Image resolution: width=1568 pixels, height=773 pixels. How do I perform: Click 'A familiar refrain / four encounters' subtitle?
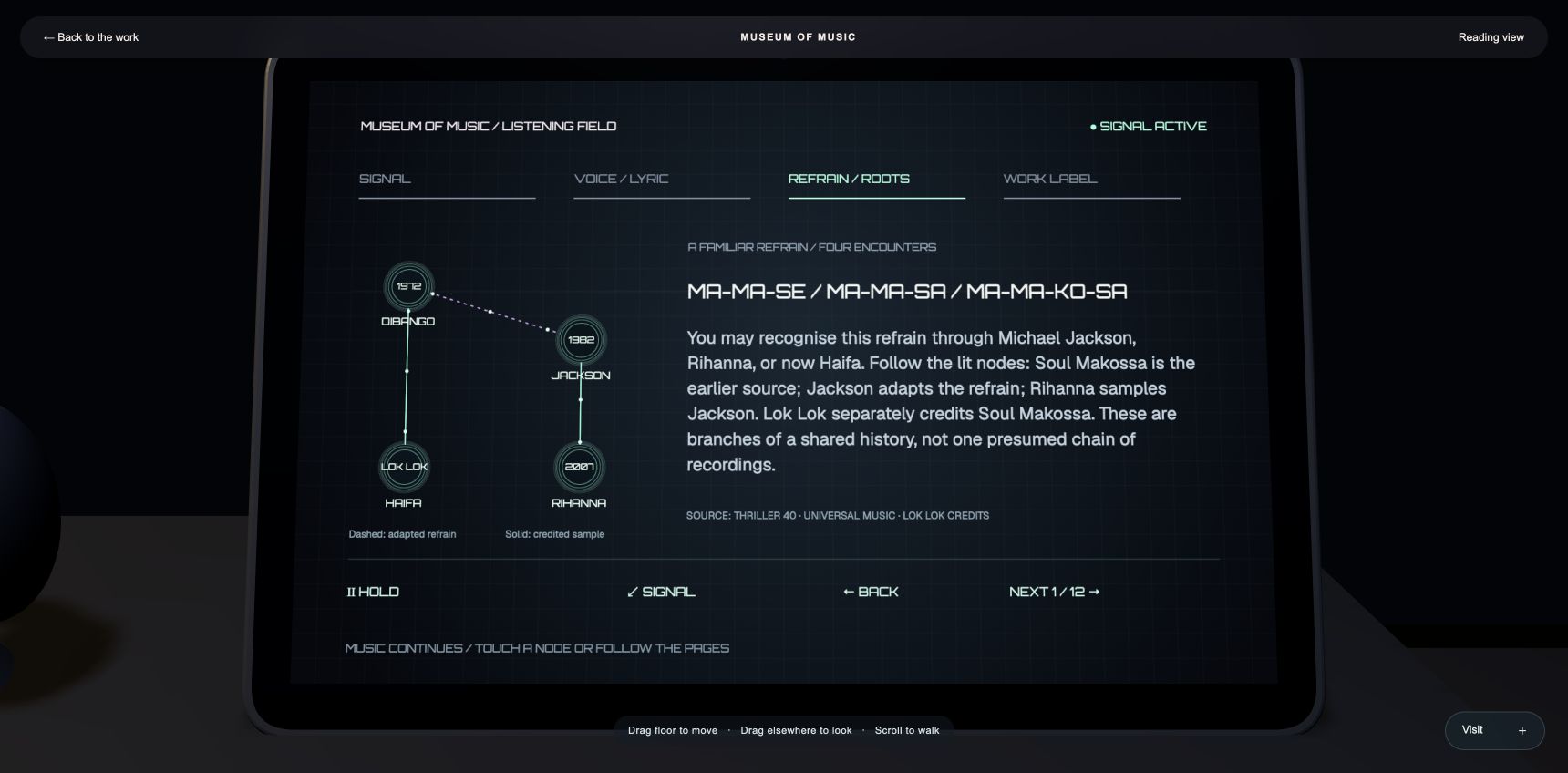811,247
